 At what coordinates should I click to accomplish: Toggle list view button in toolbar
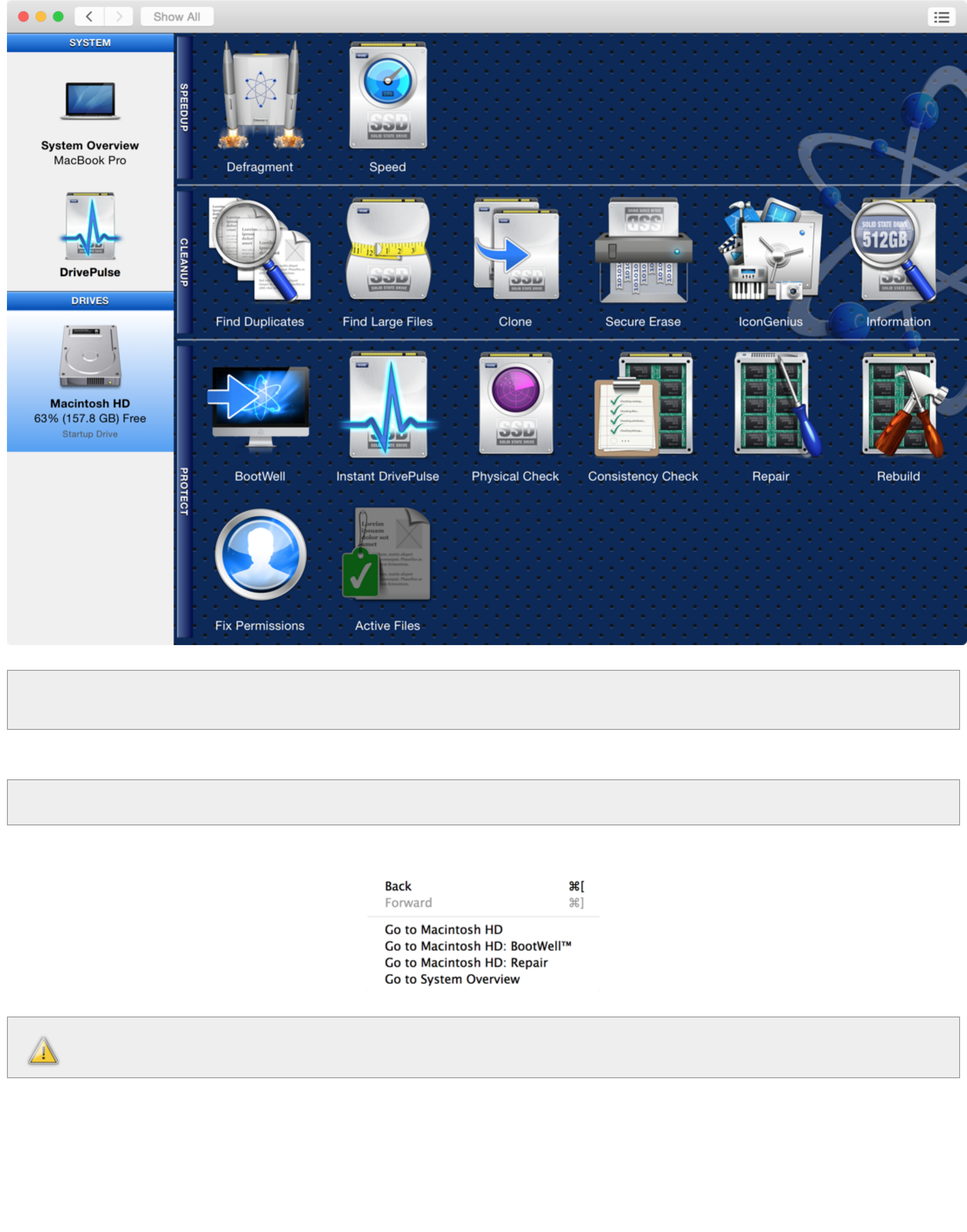point(941,17)
